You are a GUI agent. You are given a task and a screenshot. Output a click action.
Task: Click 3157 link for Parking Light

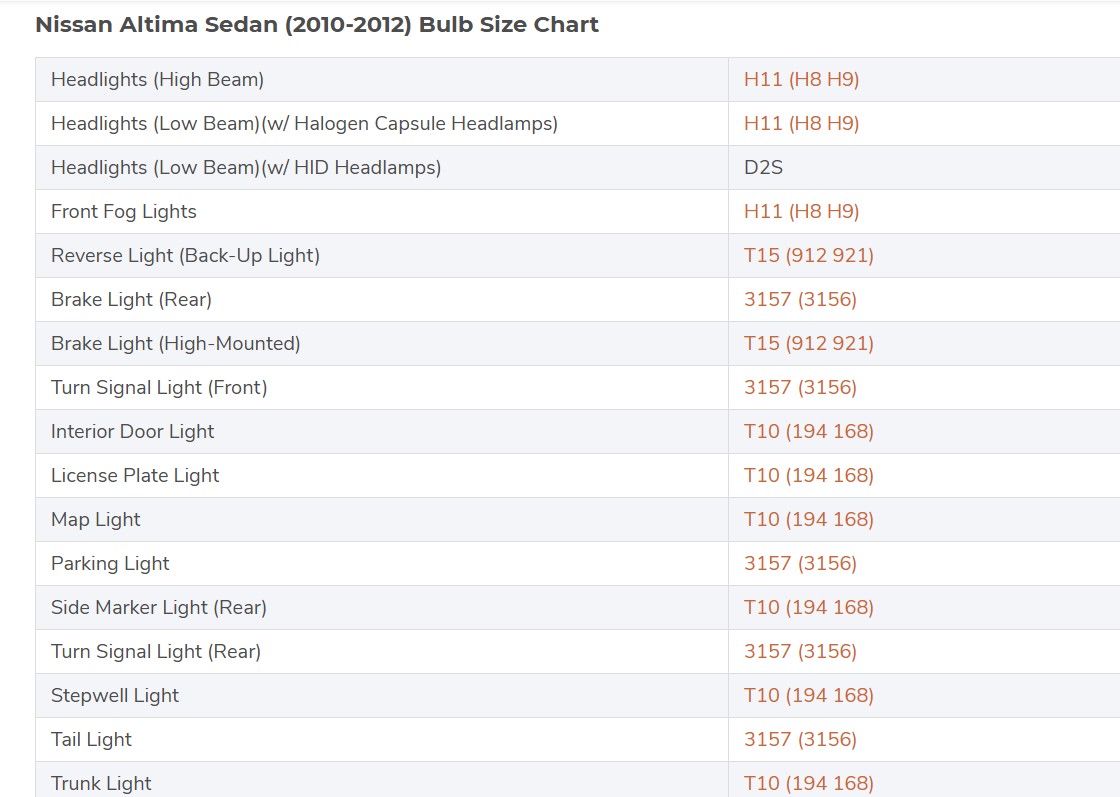[800, 564]
